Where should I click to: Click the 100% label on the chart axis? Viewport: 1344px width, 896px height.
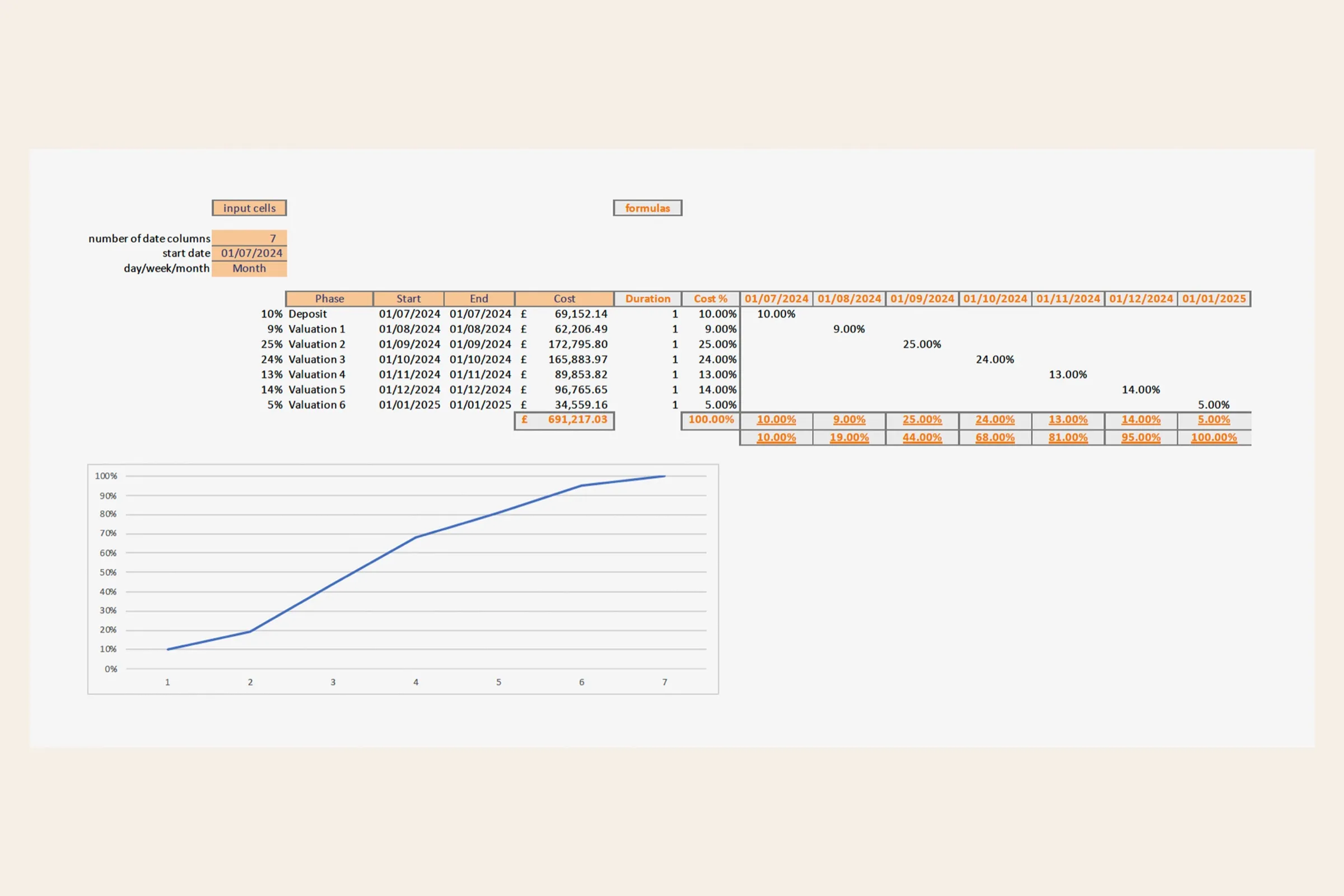coord(106,476)
